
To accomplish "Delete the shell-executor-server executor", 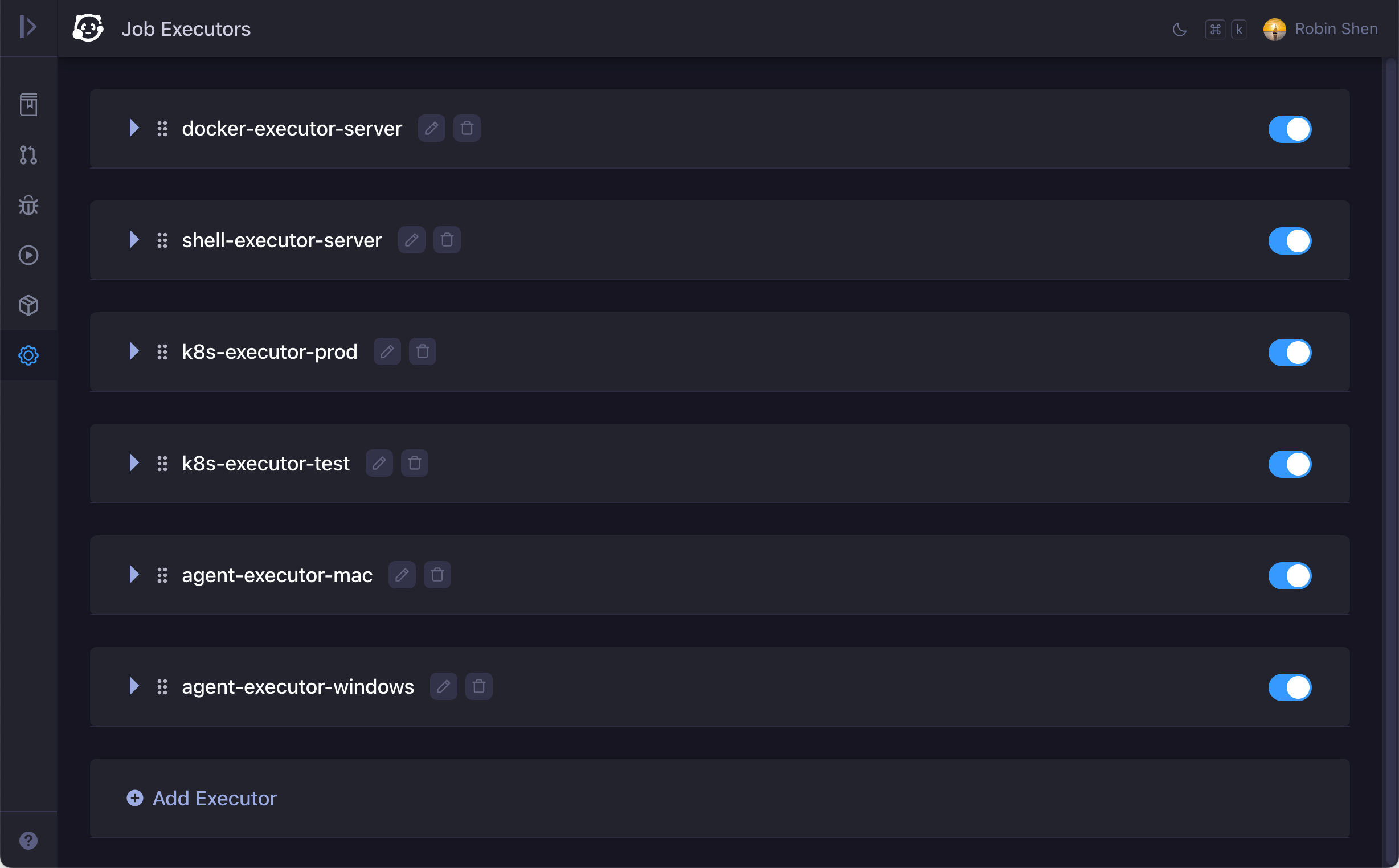I will (447, 240).
